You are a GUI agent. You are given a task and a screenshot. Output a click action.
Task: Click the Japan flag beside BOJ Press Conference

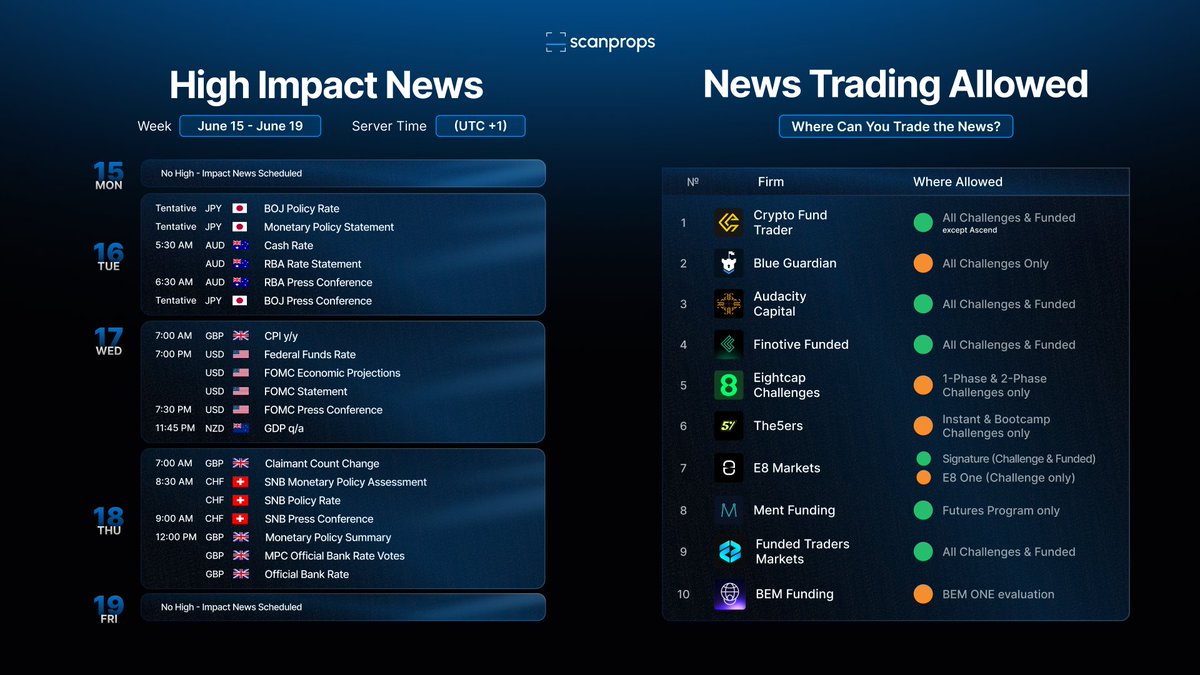[x=240, y=301]
